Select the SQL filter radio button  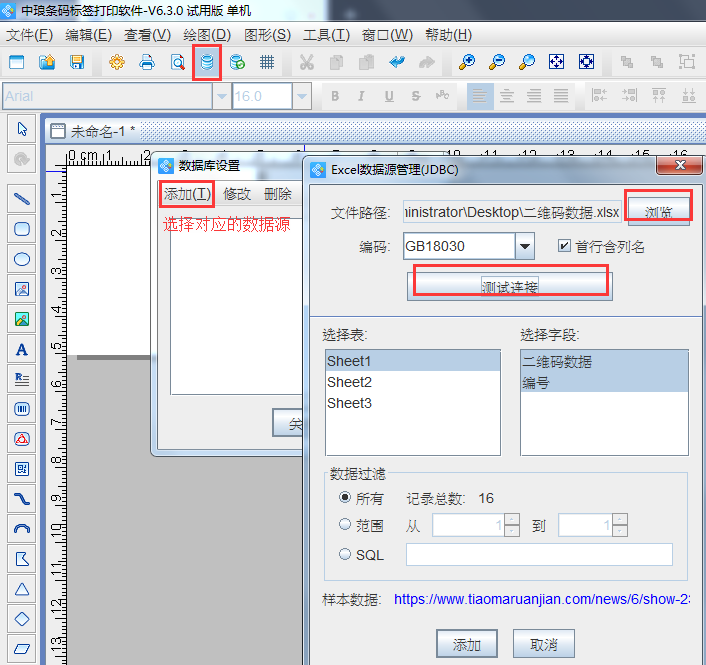coord(345,554)
